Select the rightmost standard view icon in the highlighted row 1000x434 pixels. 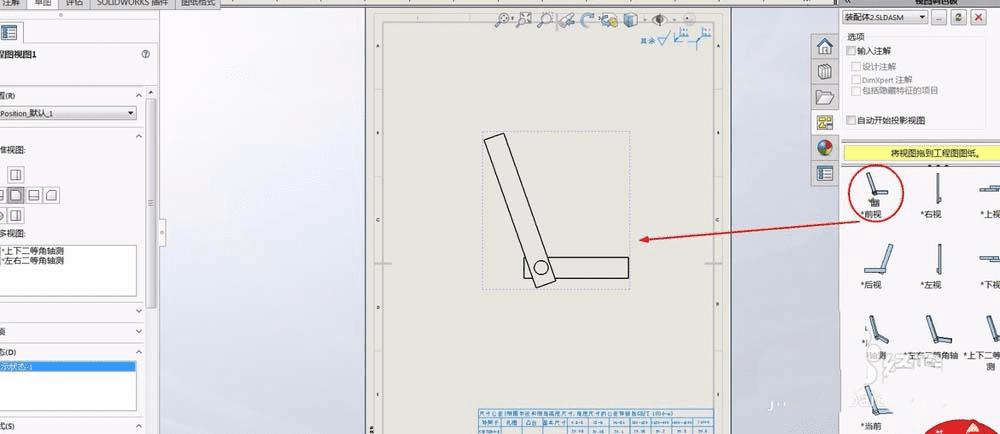[52, 195]
